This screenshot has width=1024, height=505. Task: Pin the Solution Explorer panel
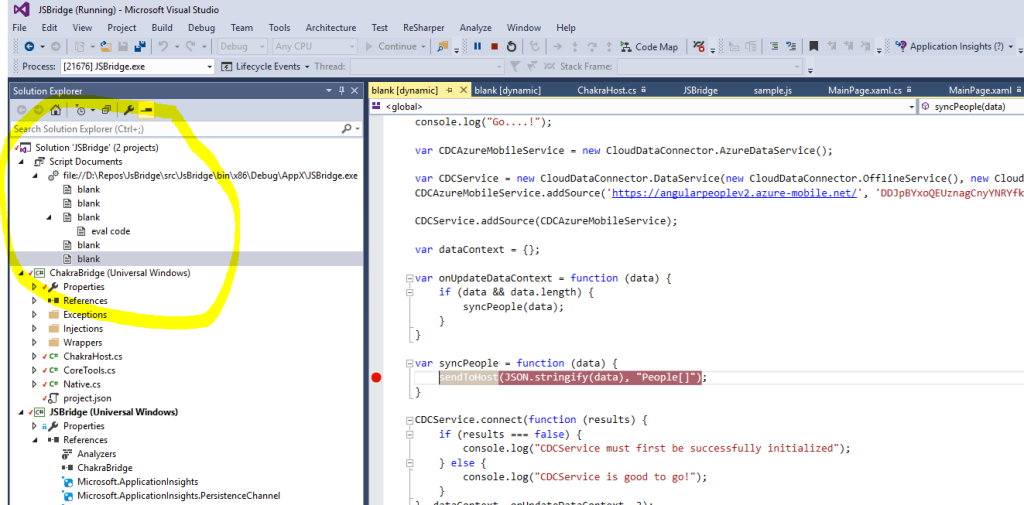click(341, 91)
